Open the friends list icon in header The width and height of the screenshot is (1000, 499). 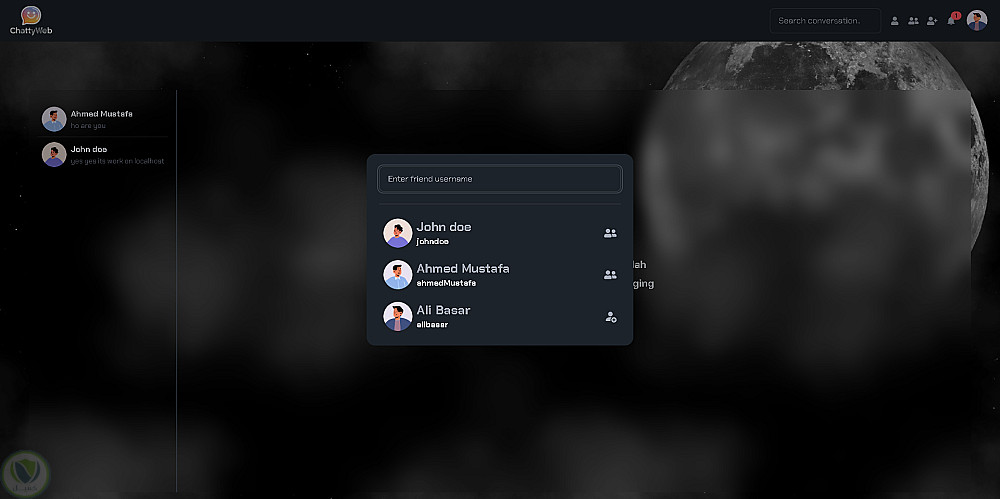coord(913,21)
